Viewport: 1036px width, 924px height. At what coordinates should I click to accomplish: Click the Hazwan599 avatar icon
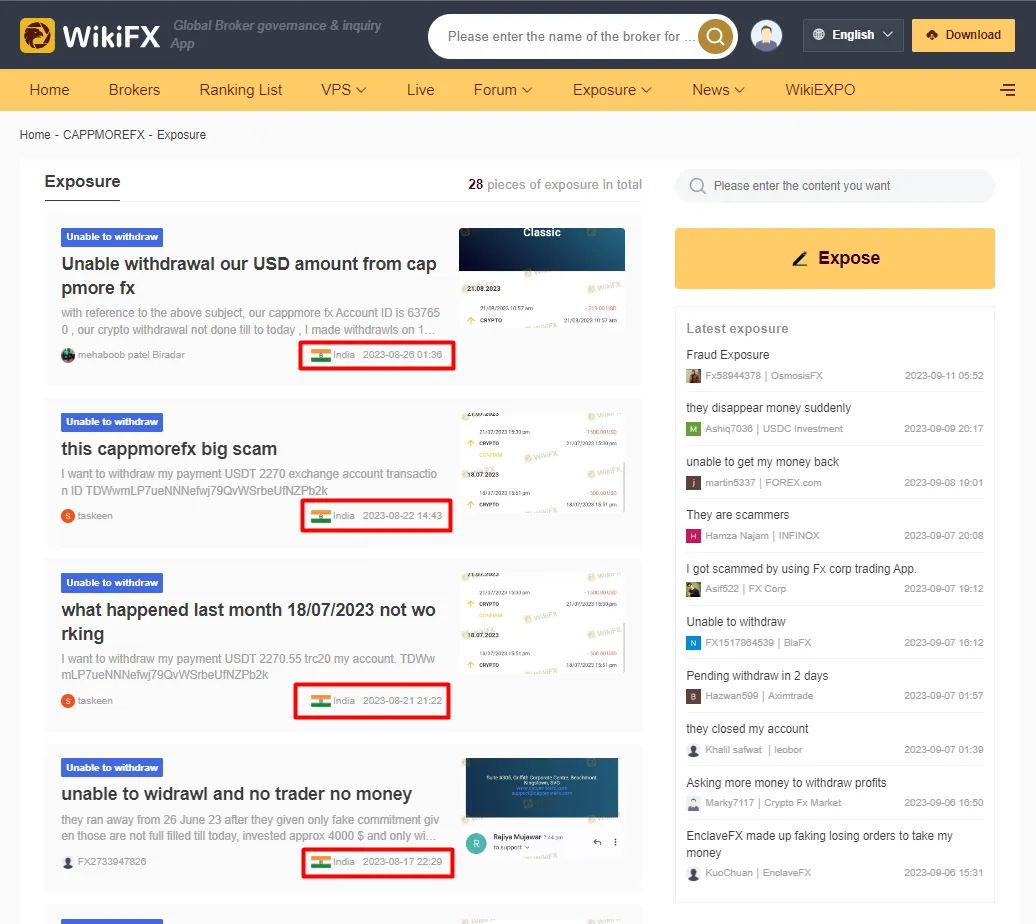point(693,696)
